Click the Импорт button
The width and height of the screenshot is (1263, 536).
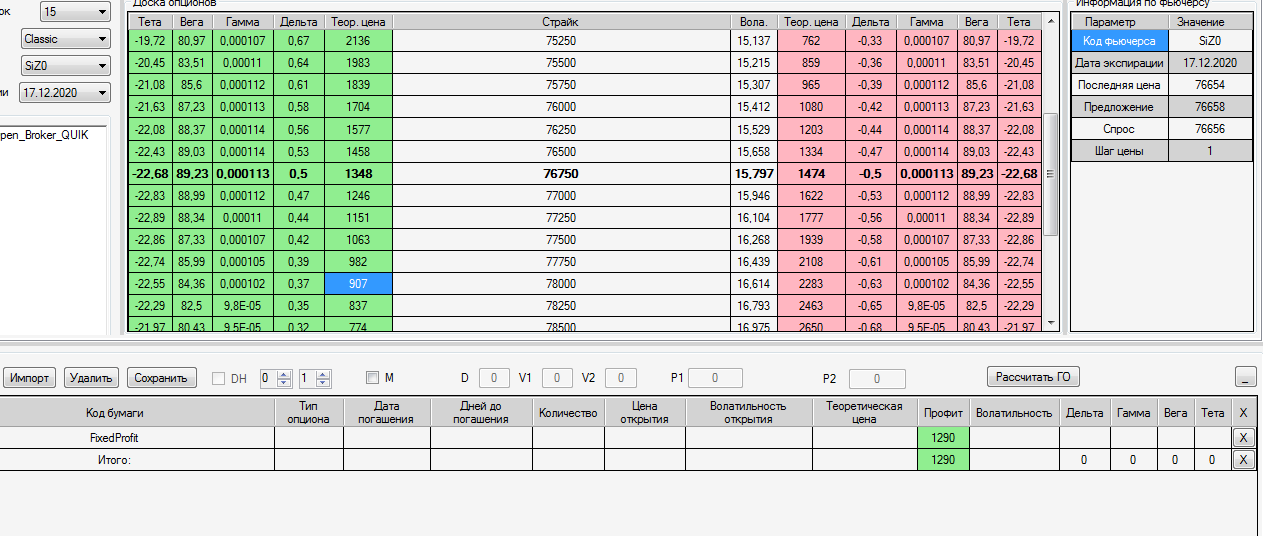pyautogui.click(x=30, y=378)
